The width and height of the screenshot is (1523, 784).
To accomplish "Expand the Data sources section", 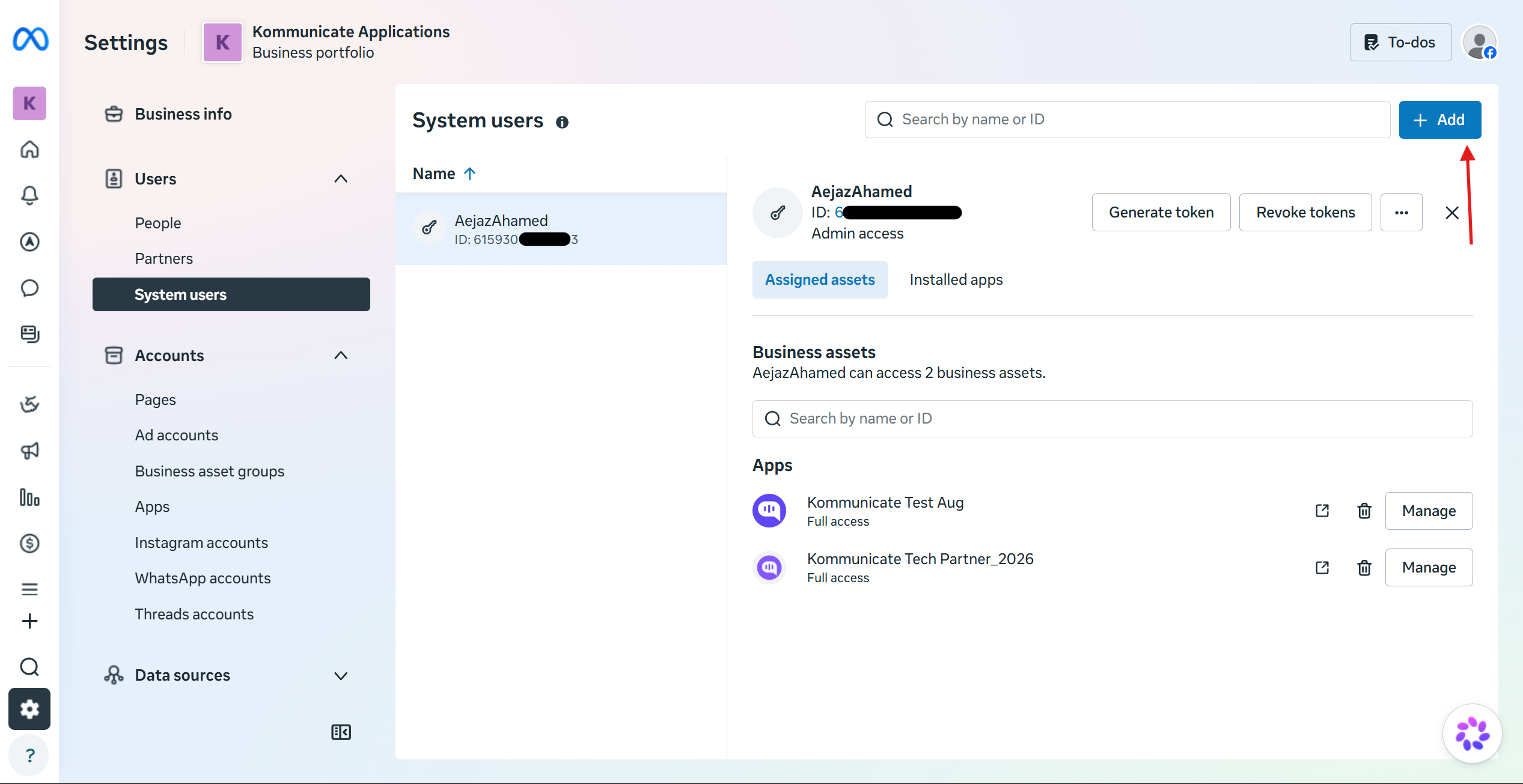I will 341,676.
